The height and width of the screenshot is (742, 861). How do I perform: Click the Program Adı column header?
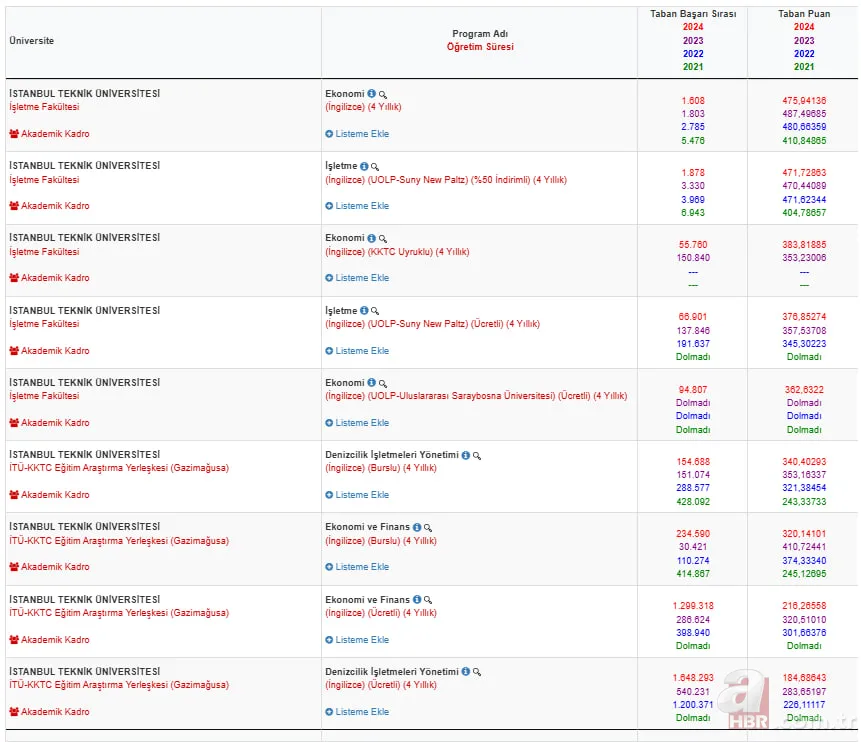479,34
